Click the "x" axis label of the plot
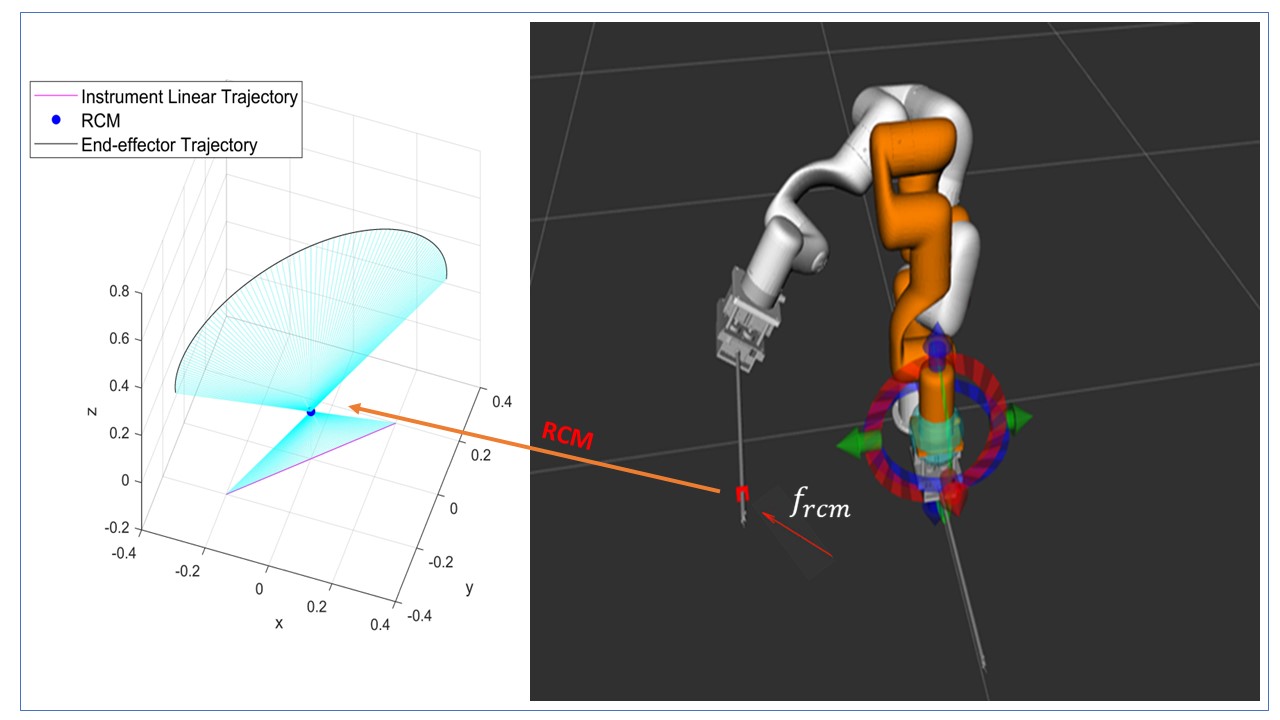 pyautogui.click(x=279, y=623)
